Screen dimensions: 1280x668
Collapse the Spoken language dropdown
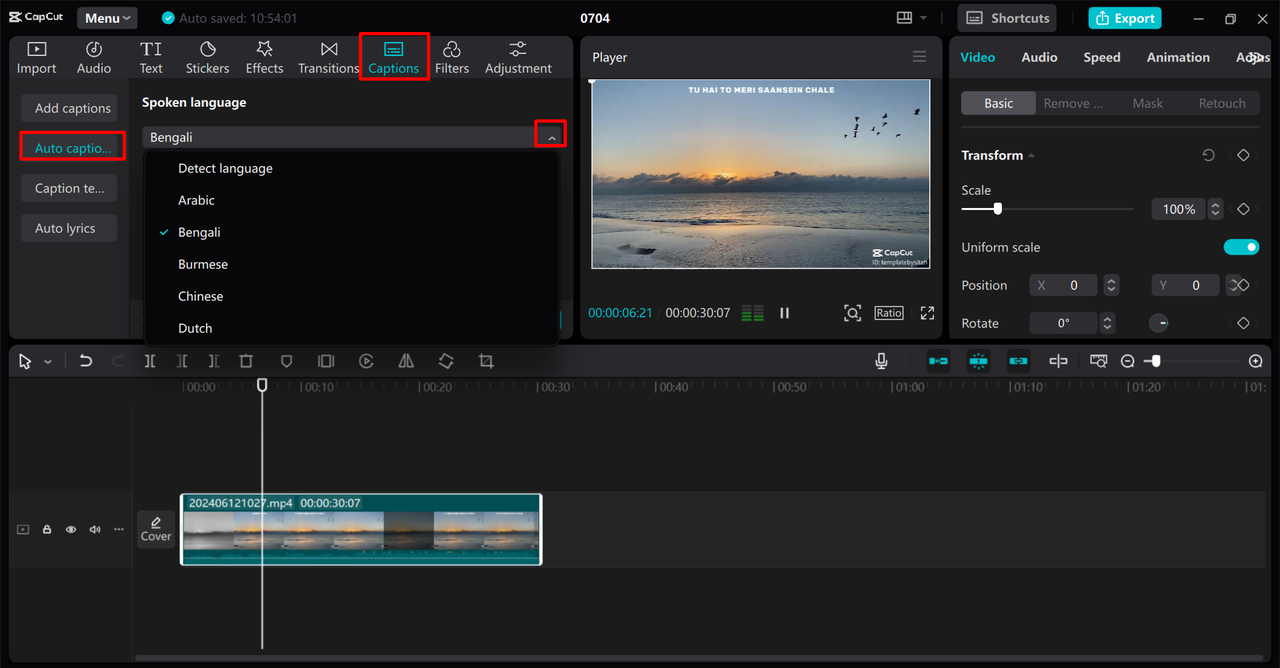(x=551, y=136)
